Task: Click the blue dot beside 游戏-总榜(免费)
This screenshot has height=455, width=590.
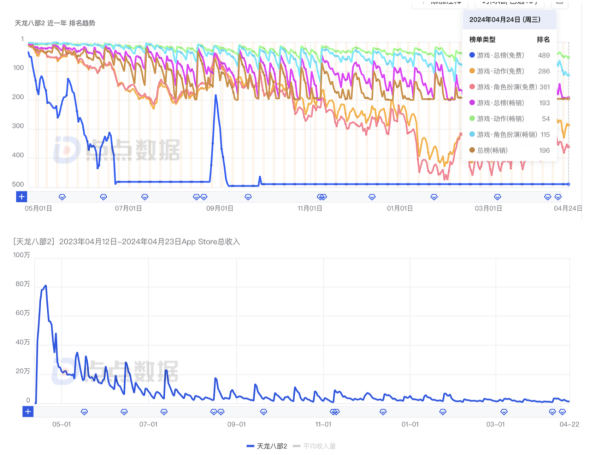Action: coord(472,55)
